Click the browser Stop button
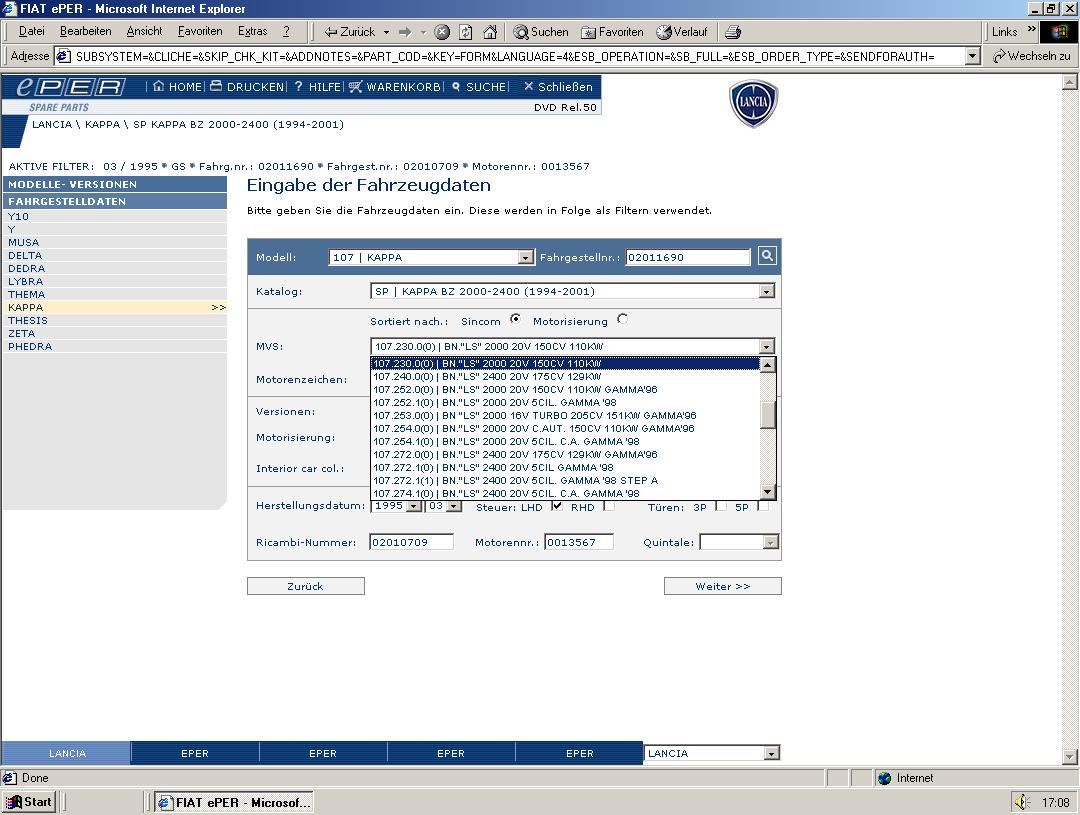The height and width of the screenshot is (815, 1080). click(442, 32)
